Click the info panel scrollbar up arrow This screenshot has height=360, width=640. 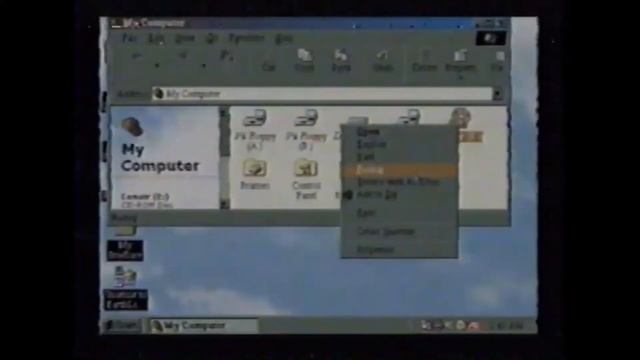(x=224, y=112)
